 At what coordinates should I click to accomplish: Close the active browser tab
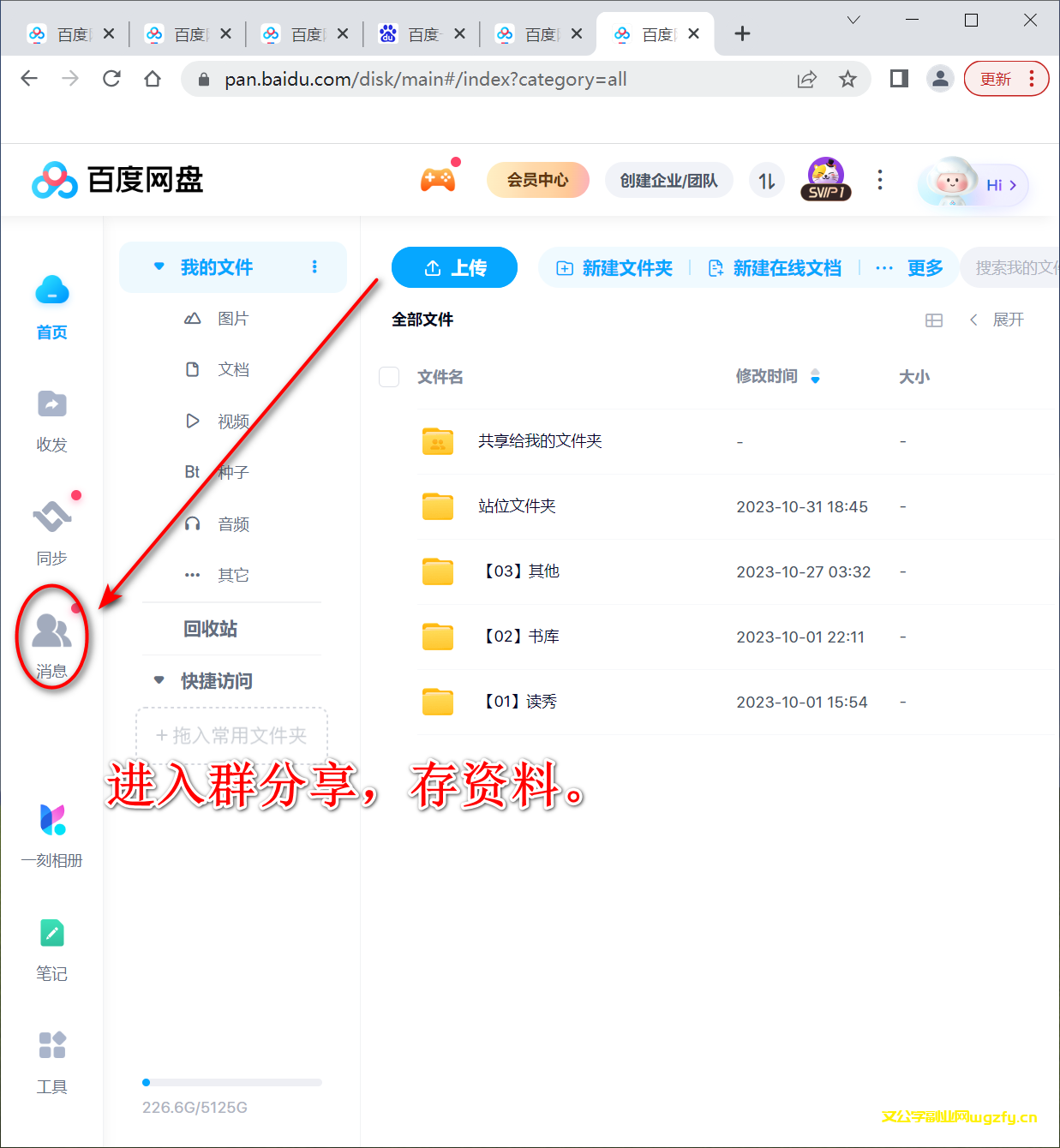tap(693, 33)
